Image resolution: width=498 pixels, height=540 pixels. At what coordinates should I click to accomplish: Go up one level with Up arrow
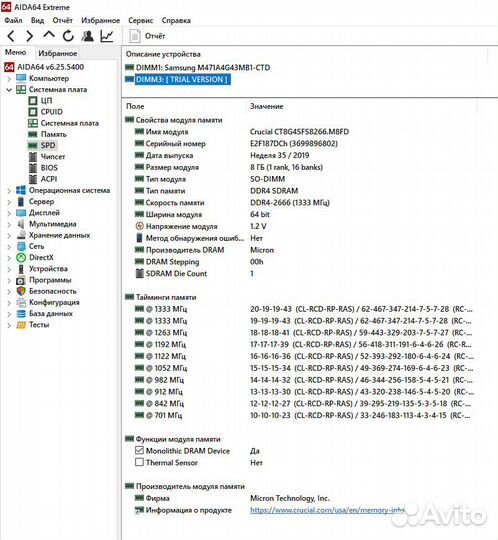point(49,35)
